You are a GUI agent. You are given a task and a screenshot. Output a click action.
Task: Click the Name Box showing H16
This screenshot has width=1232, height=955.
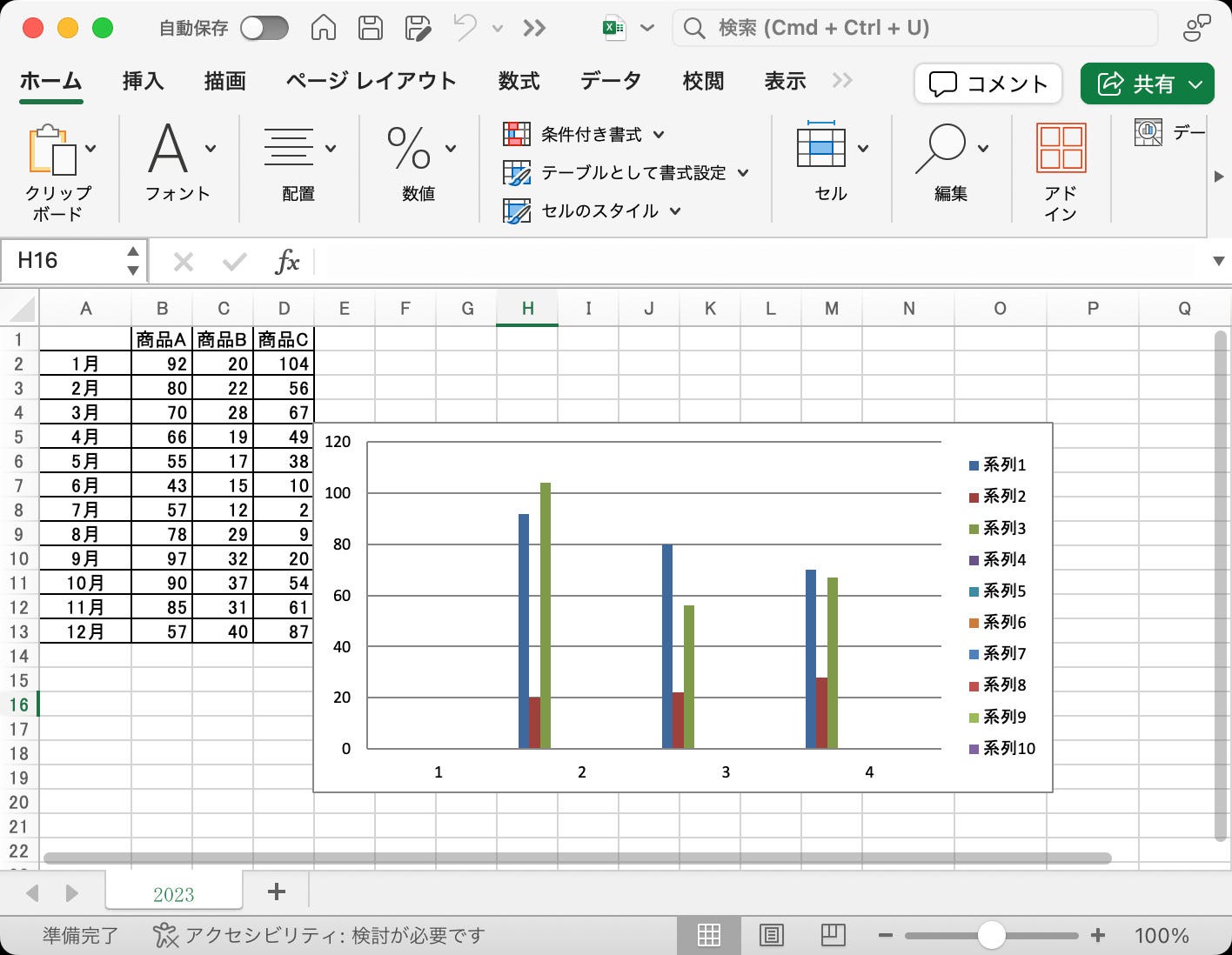click(73, 261)
